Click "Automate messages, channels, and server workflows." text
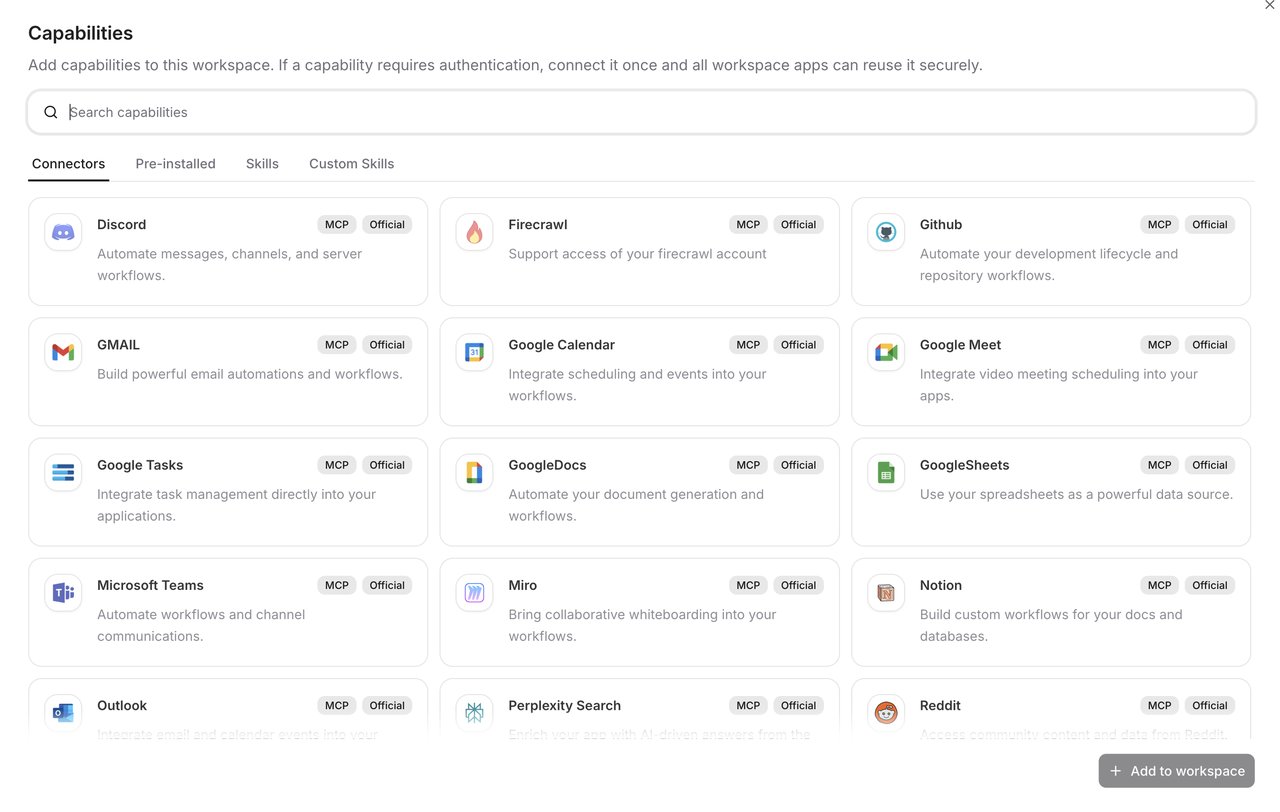The width and height of the screenshot is (1280, 812). [229, 265]
